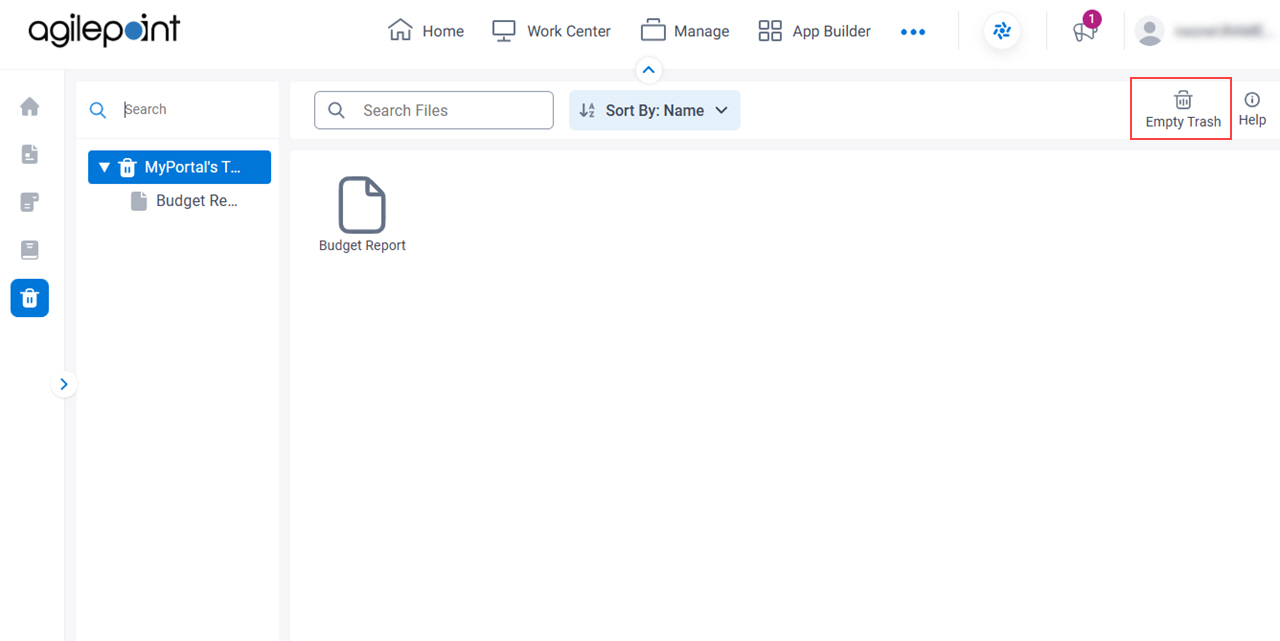Open Work Center
Screen dimensions: 1280x641
click(x=551, y=31)
